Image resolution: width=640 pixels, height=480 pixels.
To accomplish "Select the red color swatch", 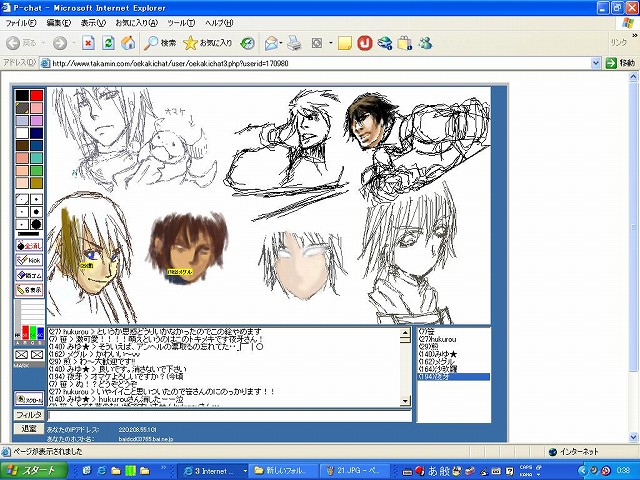I will coord(36,96).
